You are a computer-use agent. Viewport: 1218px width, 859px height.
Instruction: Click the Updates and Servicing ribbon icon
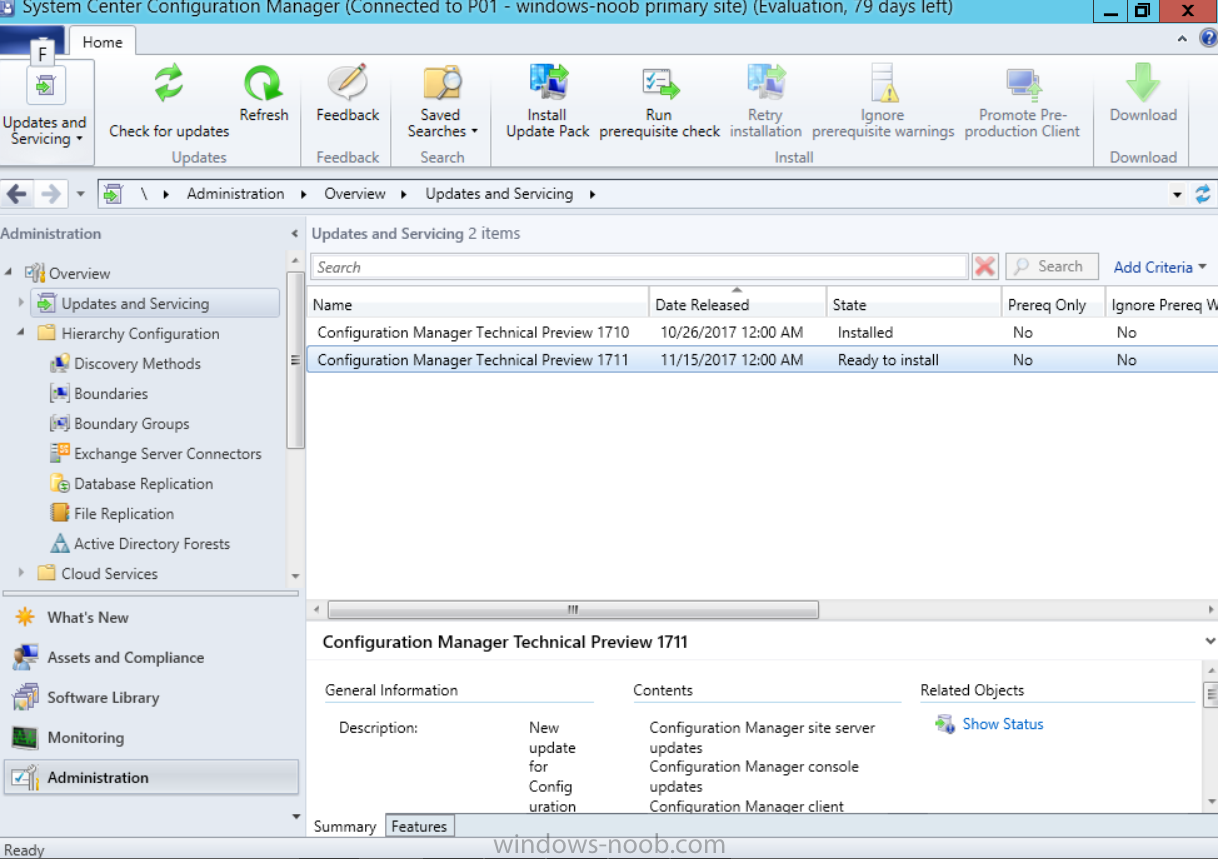[x=46, y=87]
